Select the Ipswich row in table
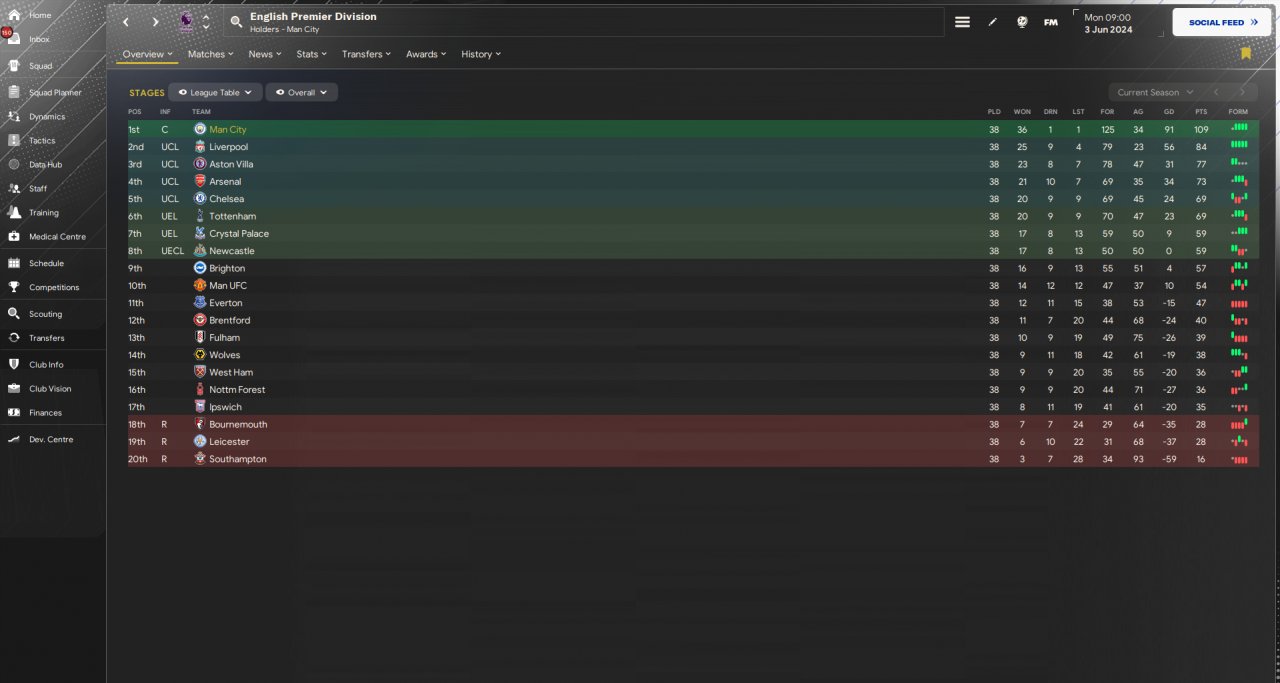Screen dimensions: 1280x683 (x=692, y=407)
